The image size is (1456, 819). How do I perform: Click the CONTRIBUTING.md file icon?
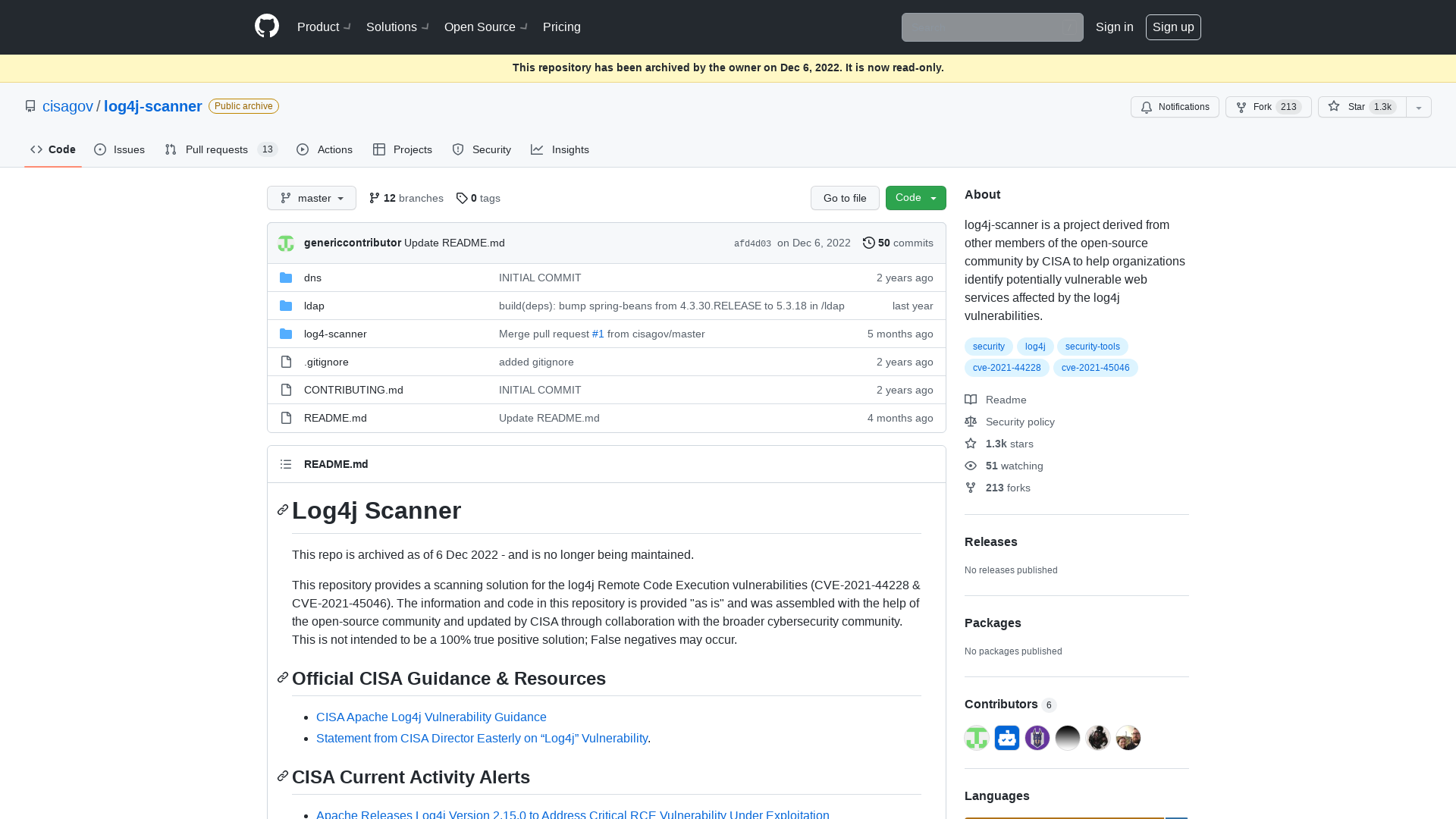point(286,390)
